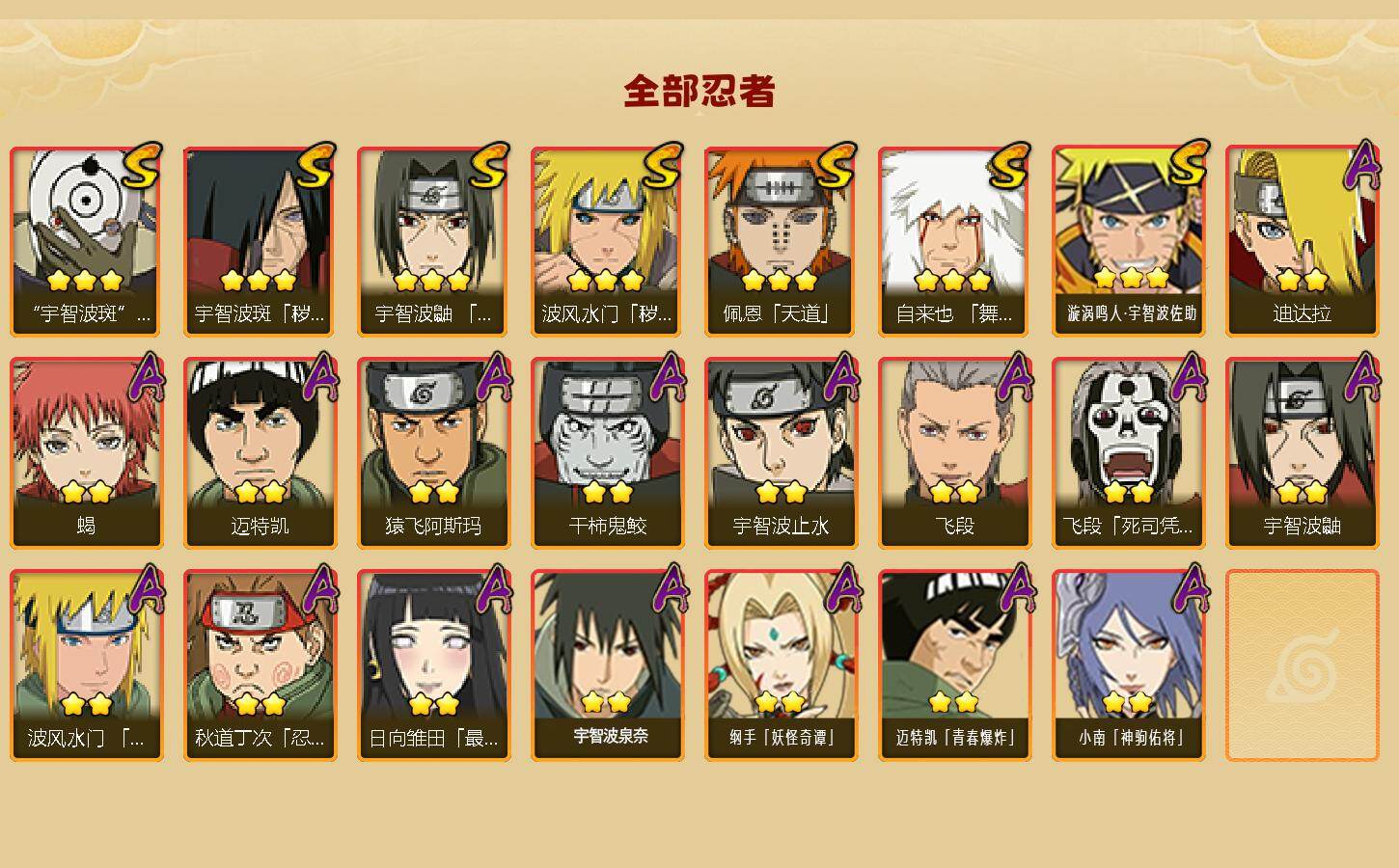The height and width of the screenshot is (868, 1399).
Task: Choose the 自来也 white-haired ninja card
Action: (955, 241)
